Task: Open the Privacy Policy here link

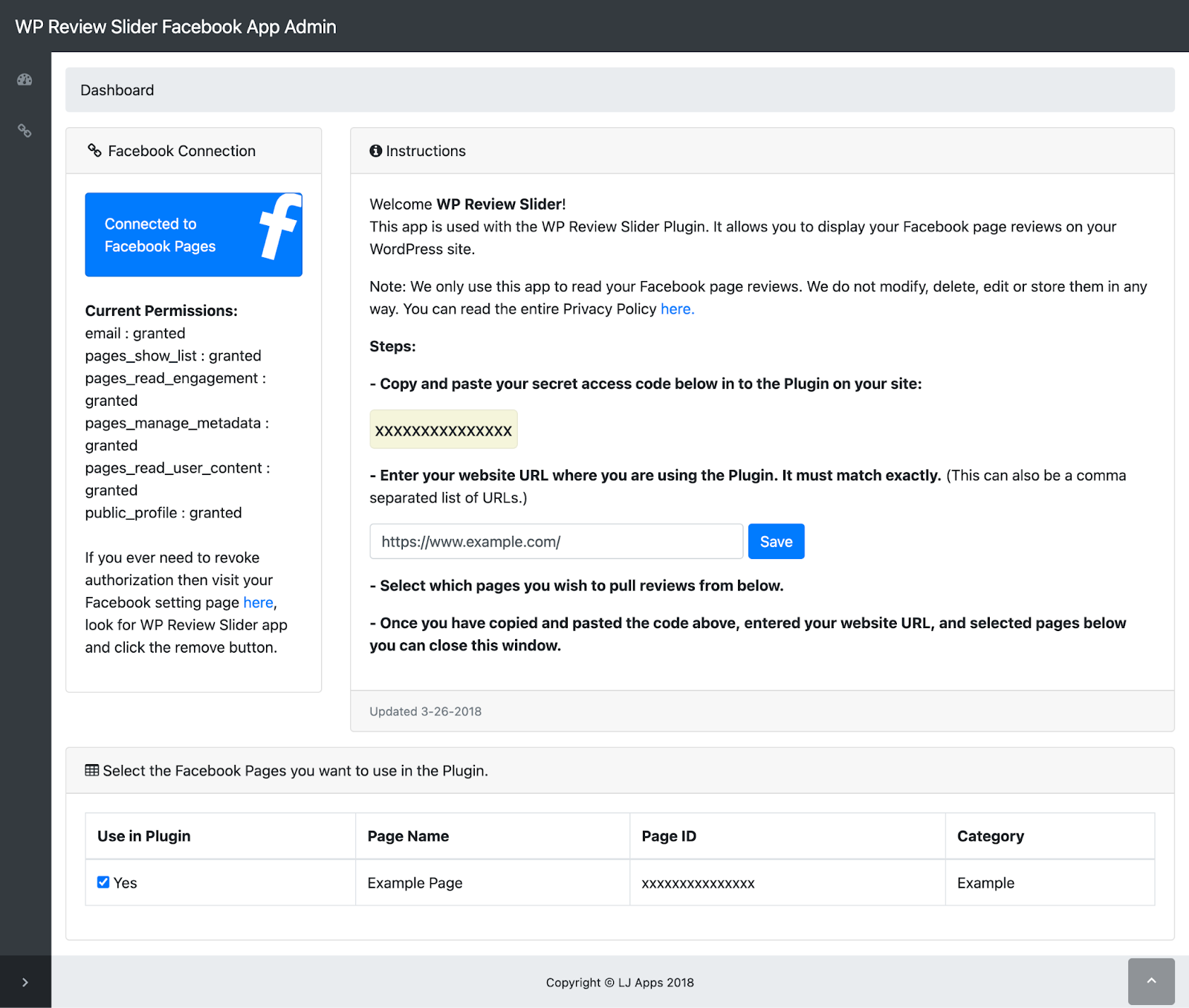Action: click(677, 309)
